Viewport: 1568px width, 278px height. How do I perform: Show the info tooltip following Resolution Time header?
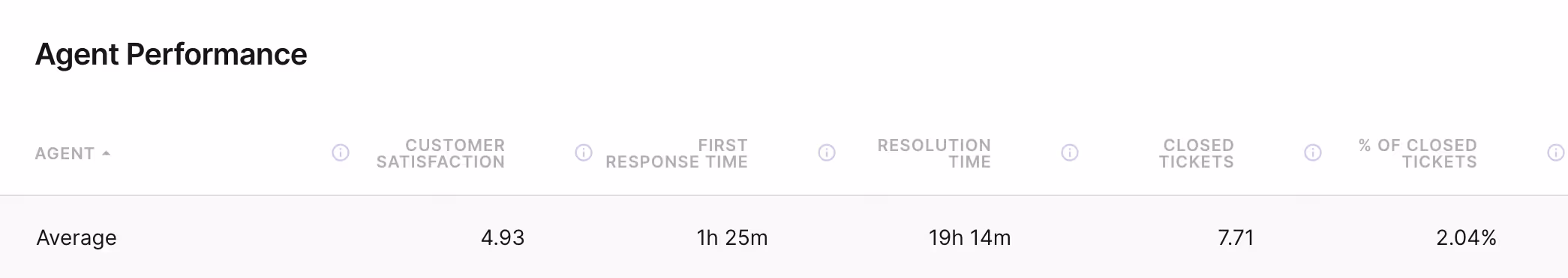[x=1070, y=153]
